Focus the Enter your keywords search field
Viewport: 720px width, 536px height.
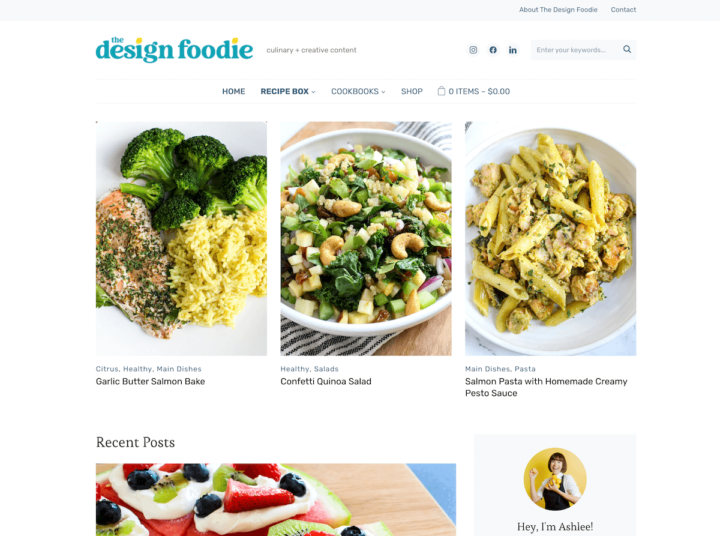(x=577, y=50)
